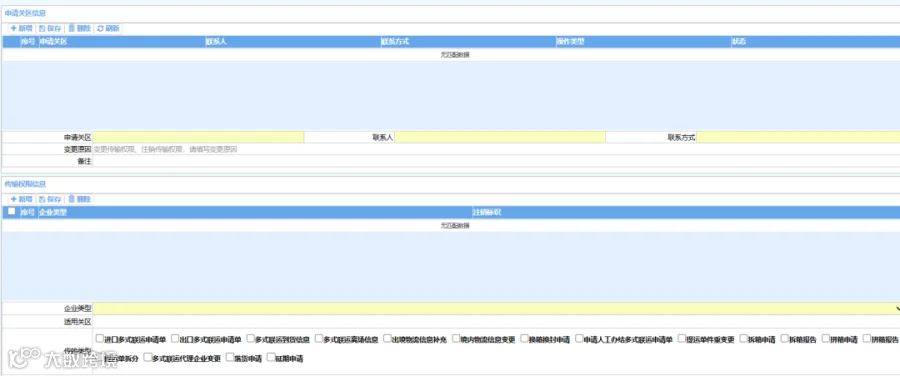Select 申请人工办结多式联运申请单 checkbox
Screen dimensions: 900x376
click(x=579, y=339)
